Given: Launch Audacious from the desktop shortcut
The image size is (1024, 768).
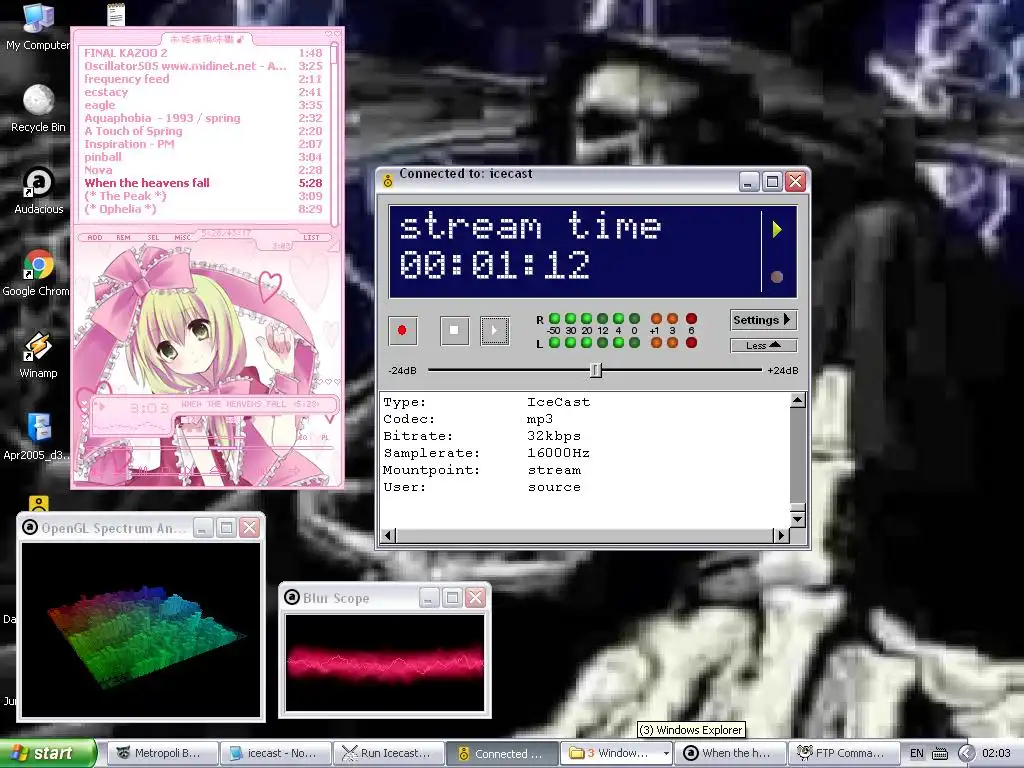Looking at the screenshot, I should 38,191.
